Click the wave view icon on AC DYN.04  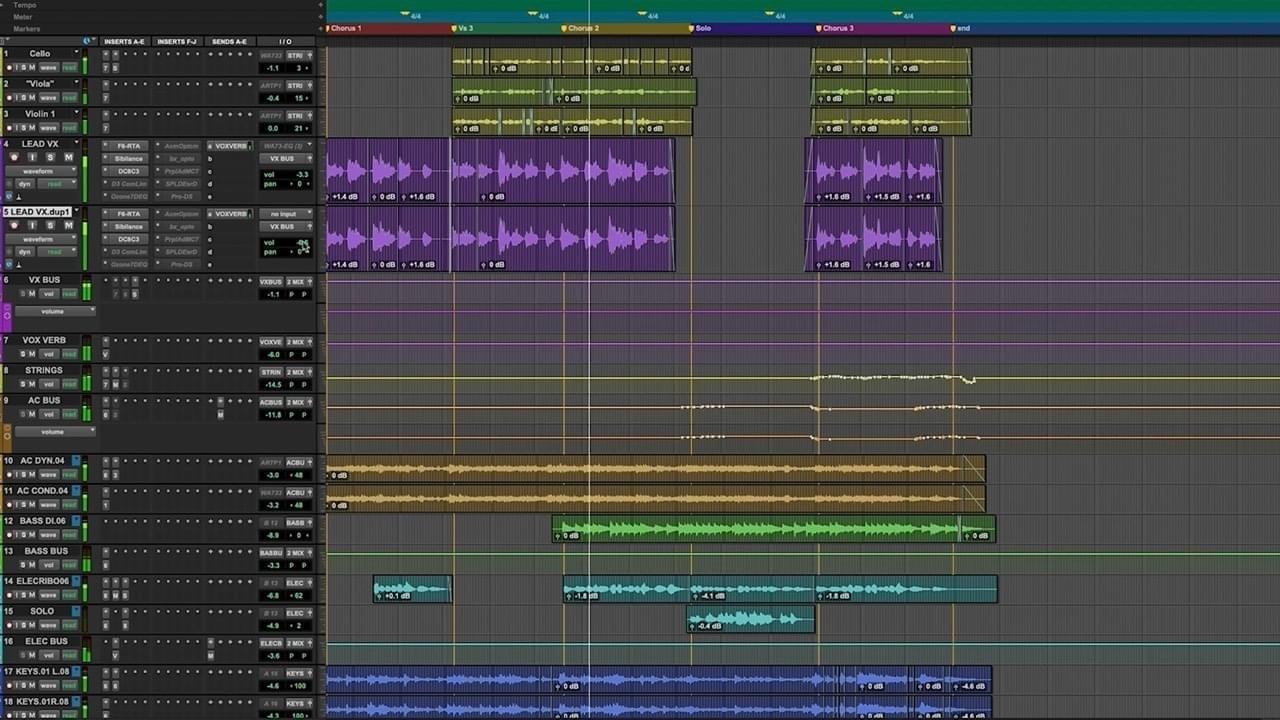(x=48, y=474)
